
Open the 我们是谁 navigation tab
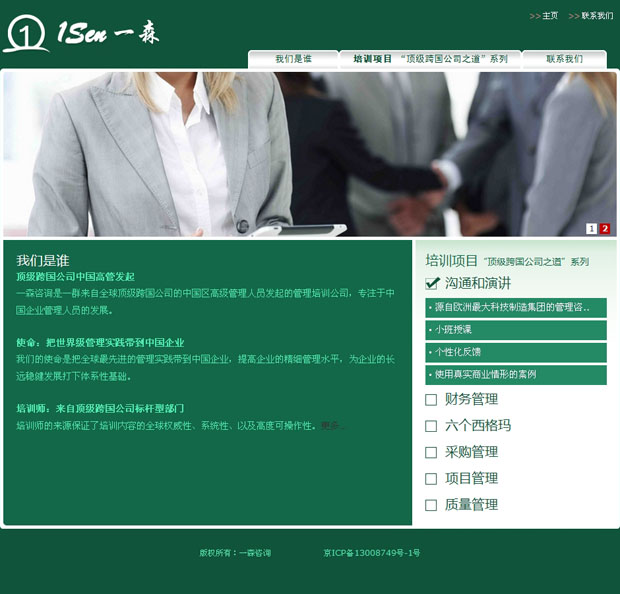[293, 59]
